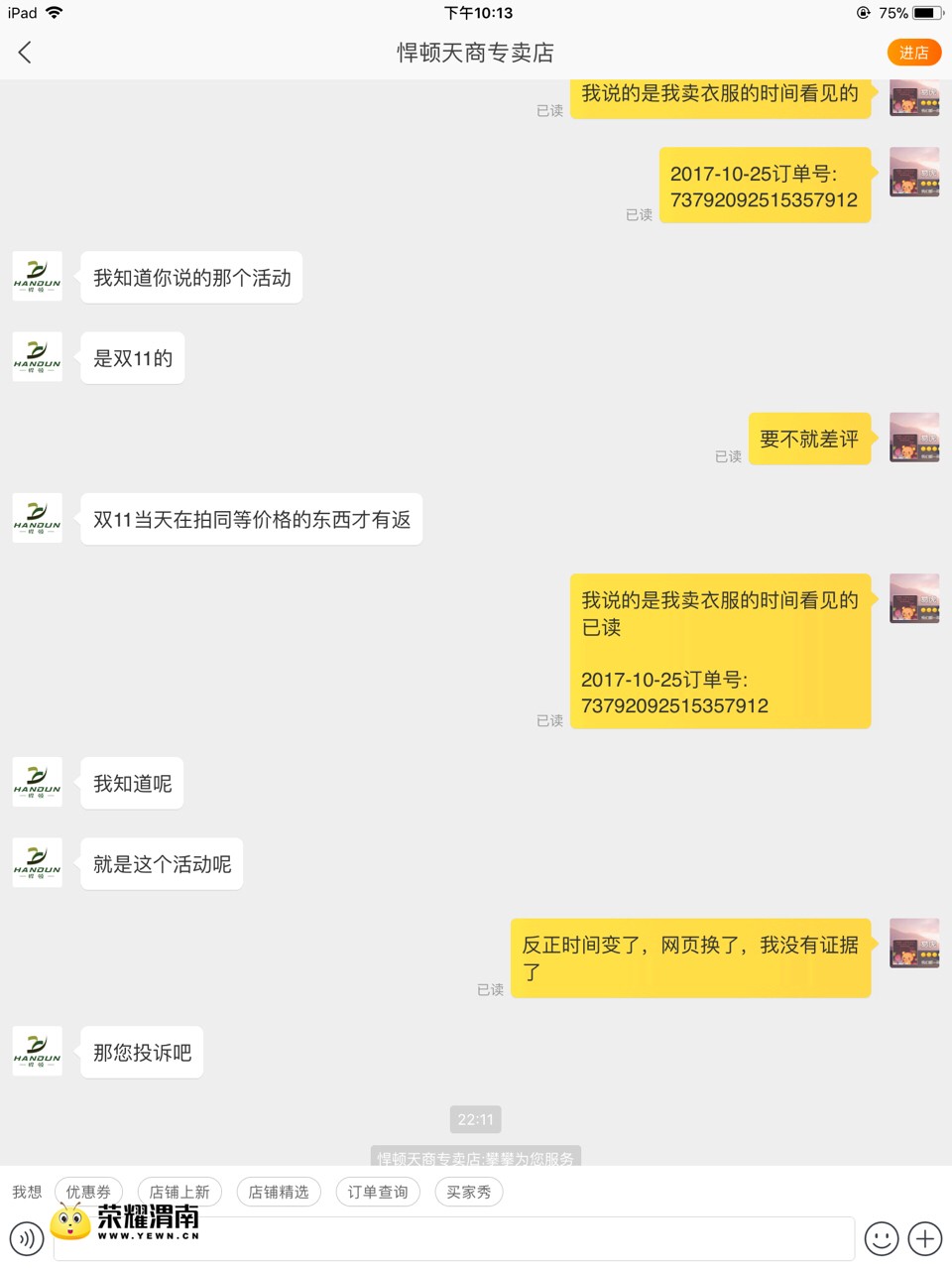Tap the plus more-options icon
Screen dimensions: 952x1270
coord(925,1238)
